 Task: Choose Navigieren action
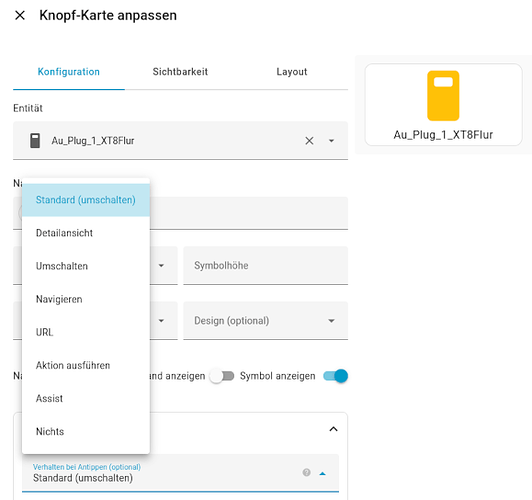(86, 299)
